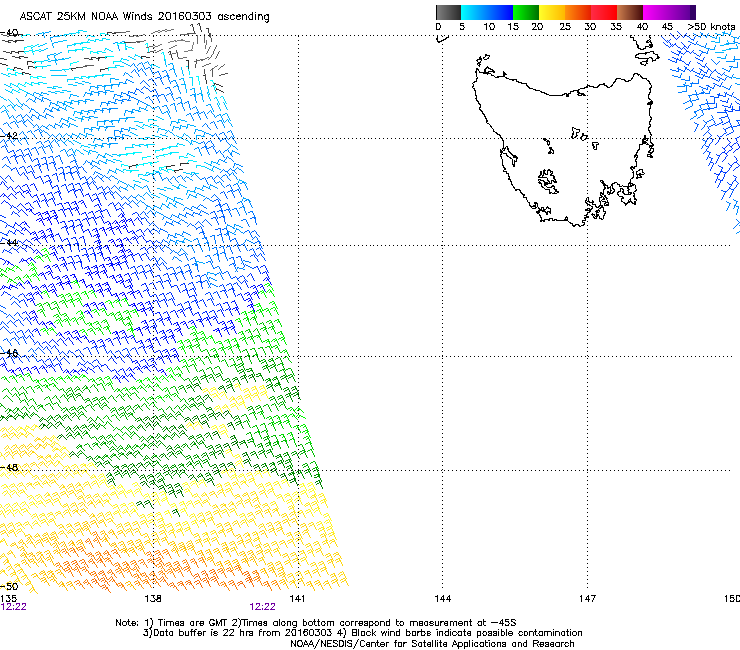The height and width of the screenshot is (650, 740).
Task: Click the latitude label '-42'
Action: 10,135
